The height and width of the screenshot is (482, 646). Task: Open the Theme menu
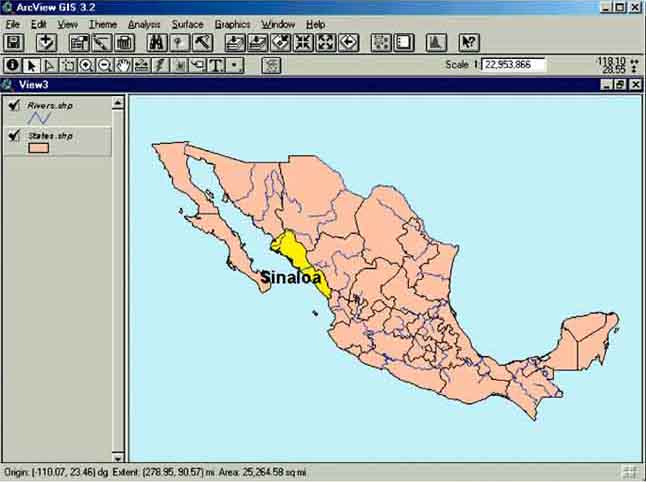click(102, 23)
